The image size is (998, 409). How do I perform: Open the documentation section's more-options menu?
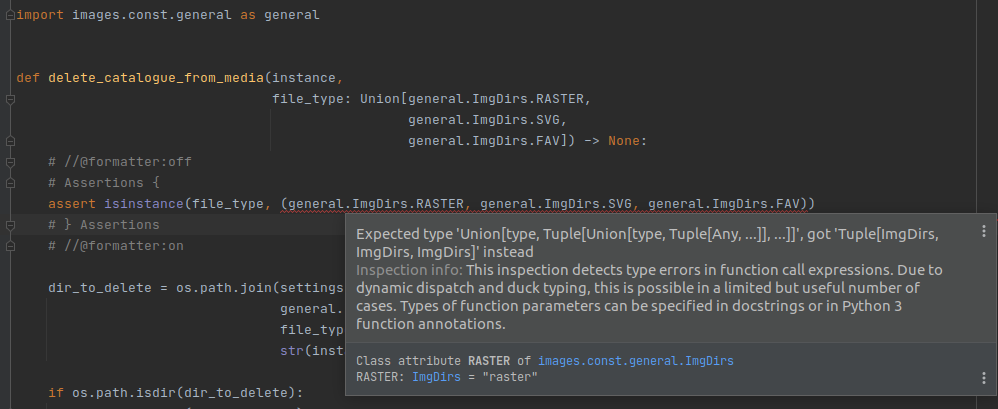click(x=983, y=376)
